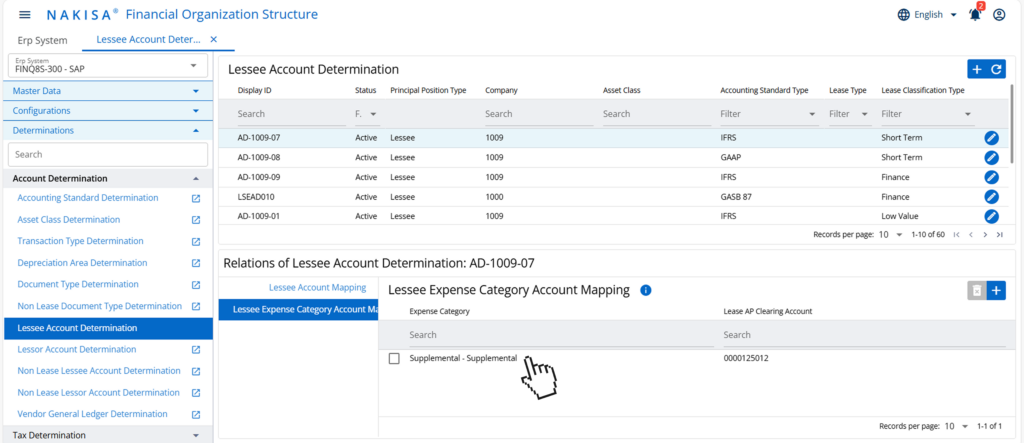Open Vendor General Ledger Determination link
Viewport: 1024px width, 443px height.
(x=92, y=414)
